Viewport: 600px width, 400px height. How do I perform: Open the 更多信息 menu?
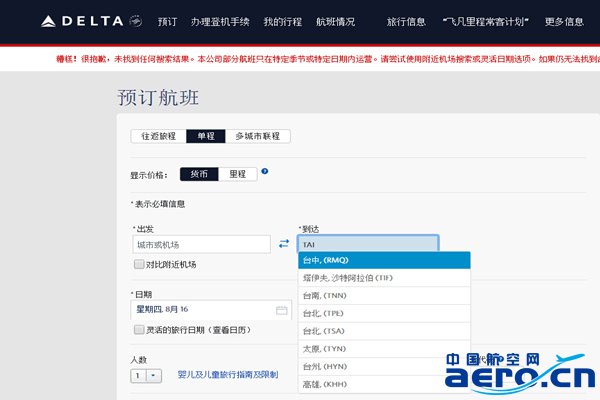(564, 22)
